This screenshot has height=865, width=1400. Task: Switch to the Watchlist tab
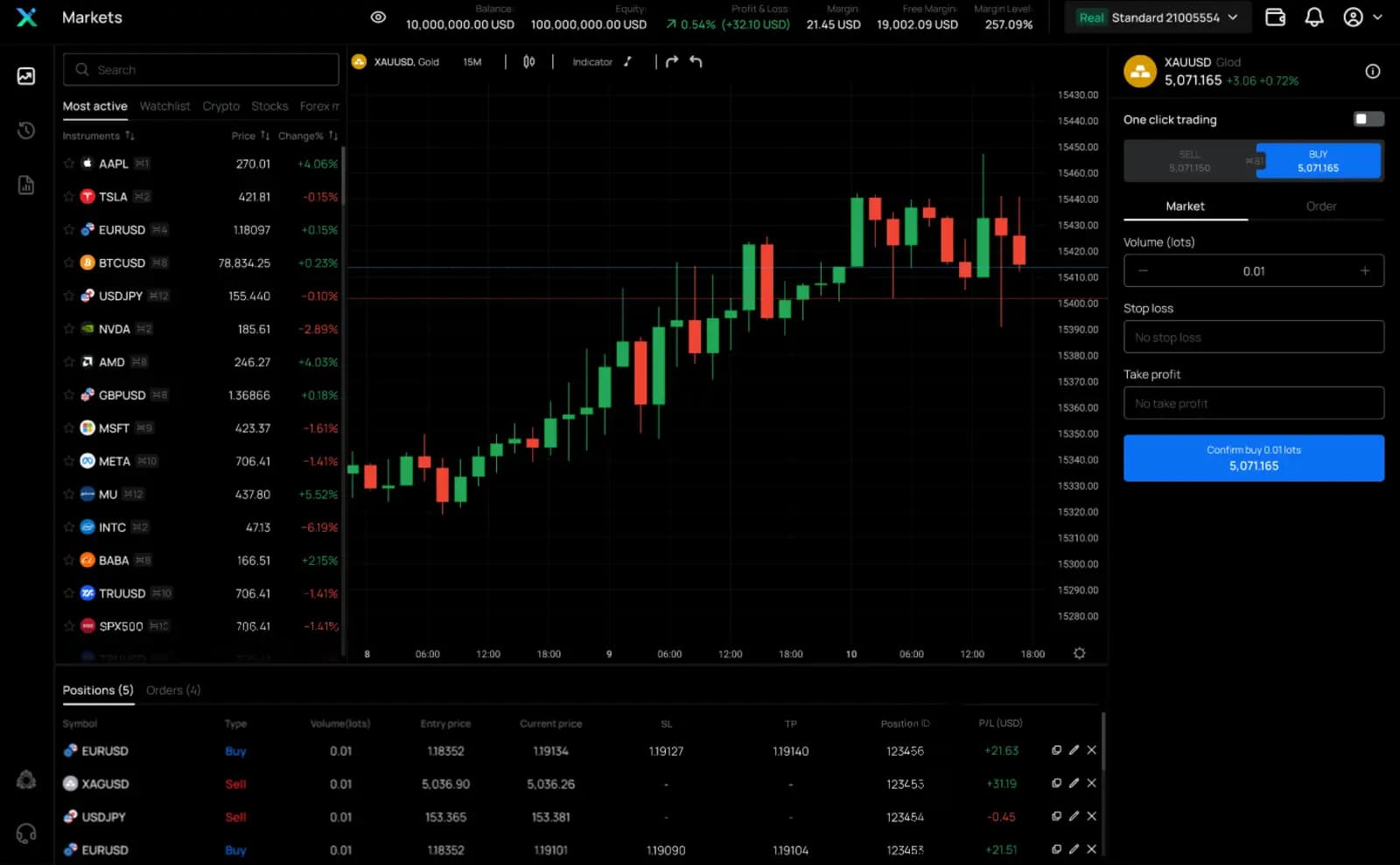[164, 106]
